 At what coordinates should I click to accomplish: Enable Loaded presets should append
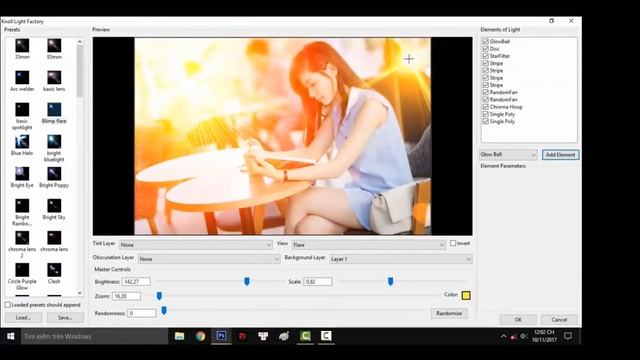[8, 305]
